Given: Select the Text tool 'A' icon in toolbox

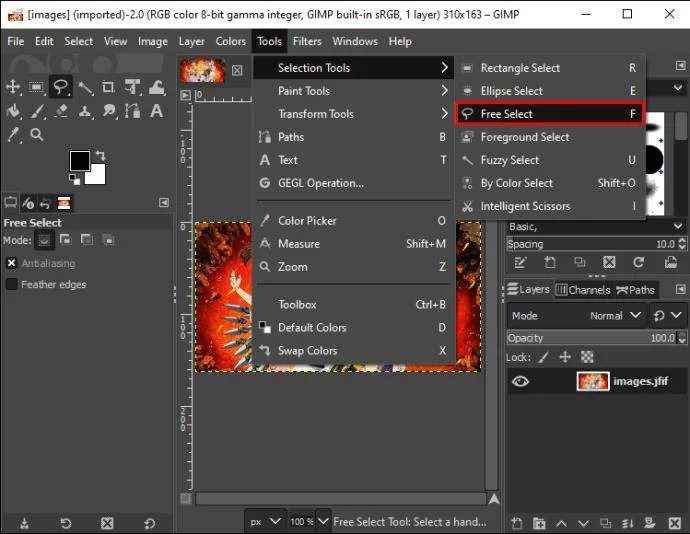Looking at the screenshot, I should click(157, 111).
